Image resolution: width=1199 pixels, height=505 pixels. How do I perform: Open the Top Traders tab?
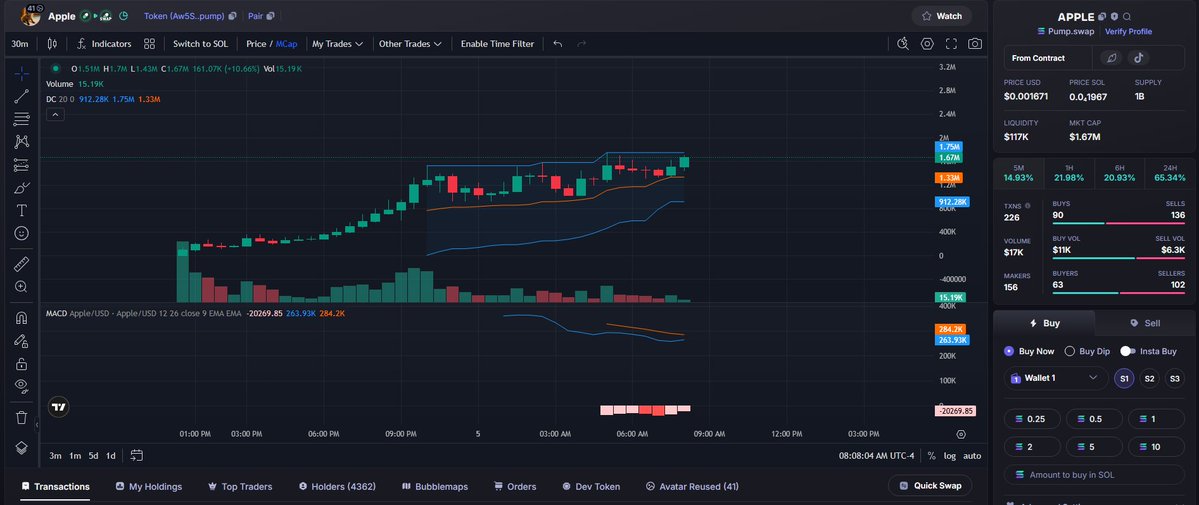[x=240, y=487]
